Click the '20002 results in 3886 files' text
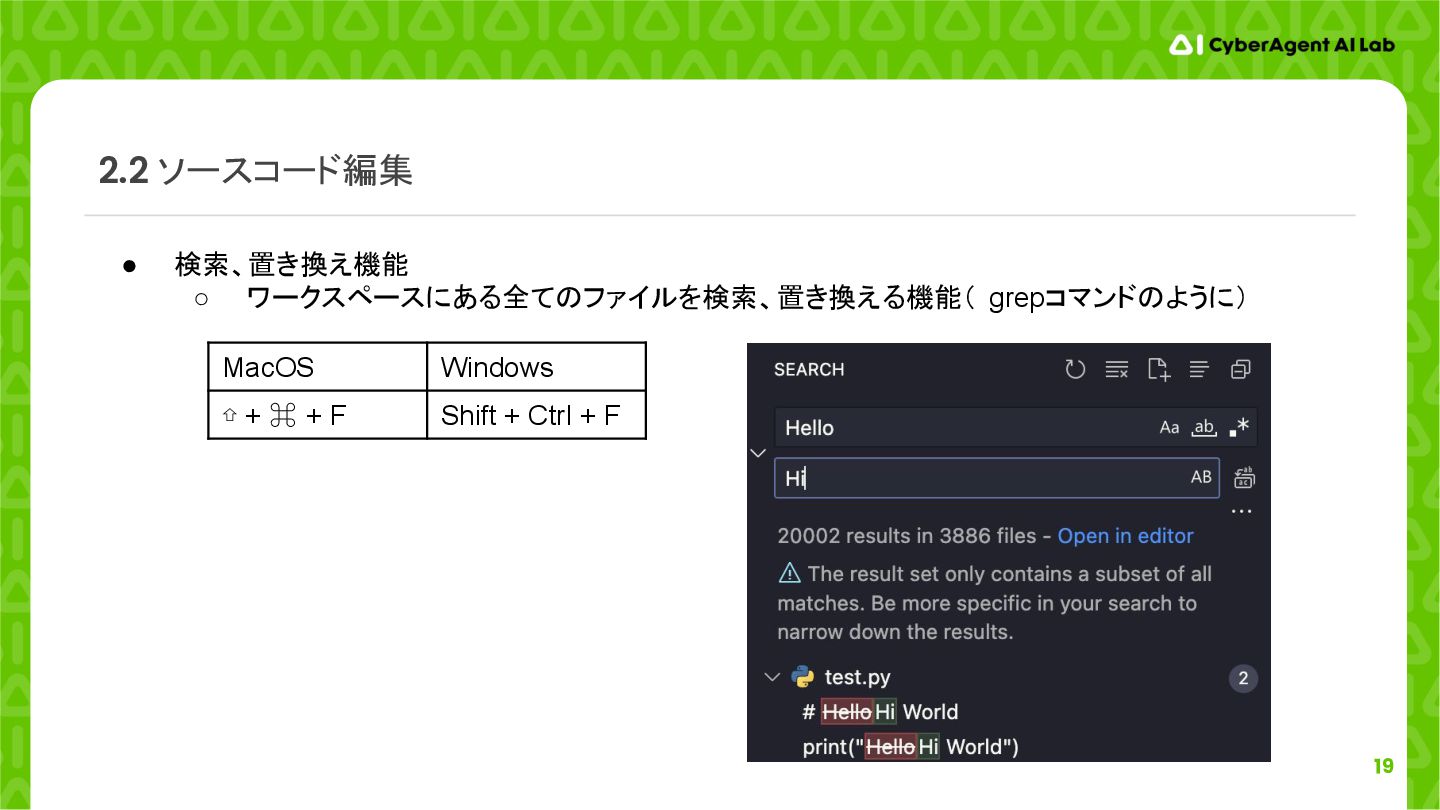Viewport: 1440px width, 810px height. tap(907, 536)
